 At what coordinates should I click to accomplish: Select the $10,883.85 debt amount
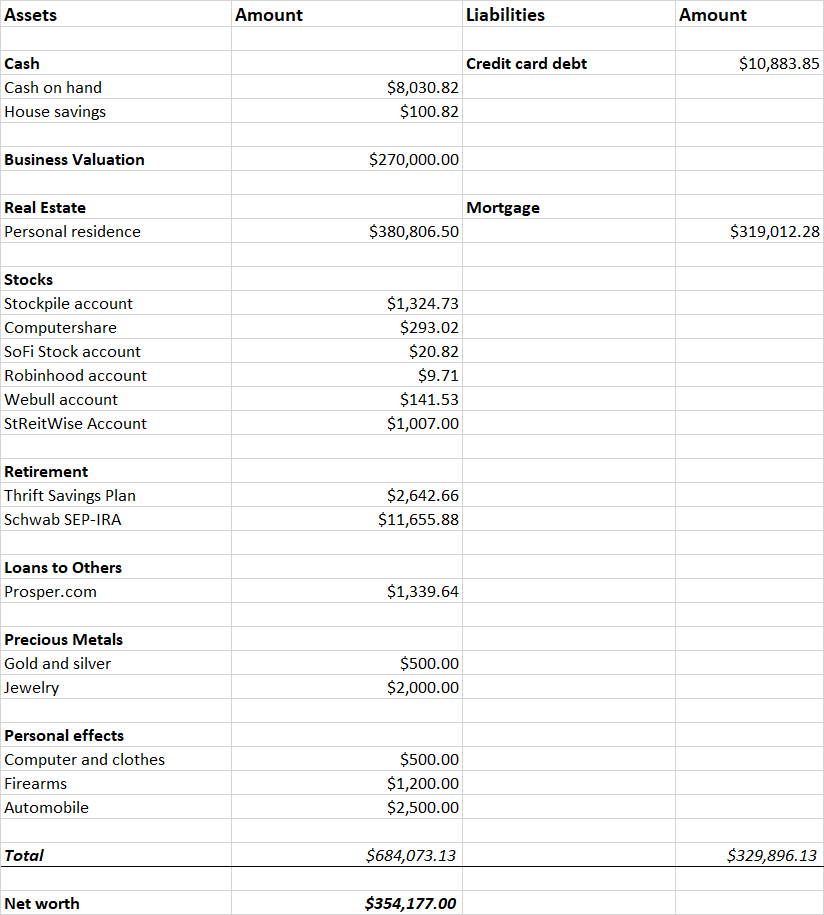pyautogui.click(x=779, y=63)
